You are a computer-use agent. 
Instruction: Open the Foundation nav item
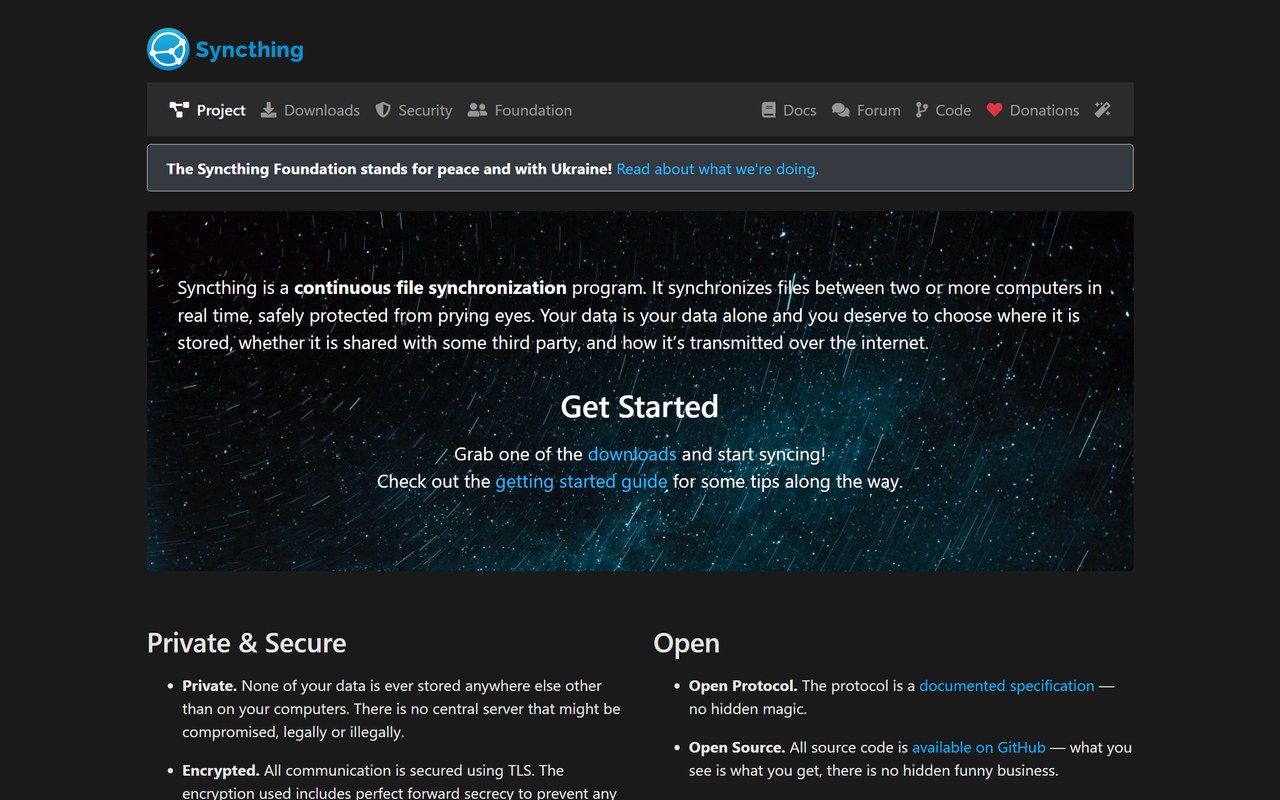point(520,110)
